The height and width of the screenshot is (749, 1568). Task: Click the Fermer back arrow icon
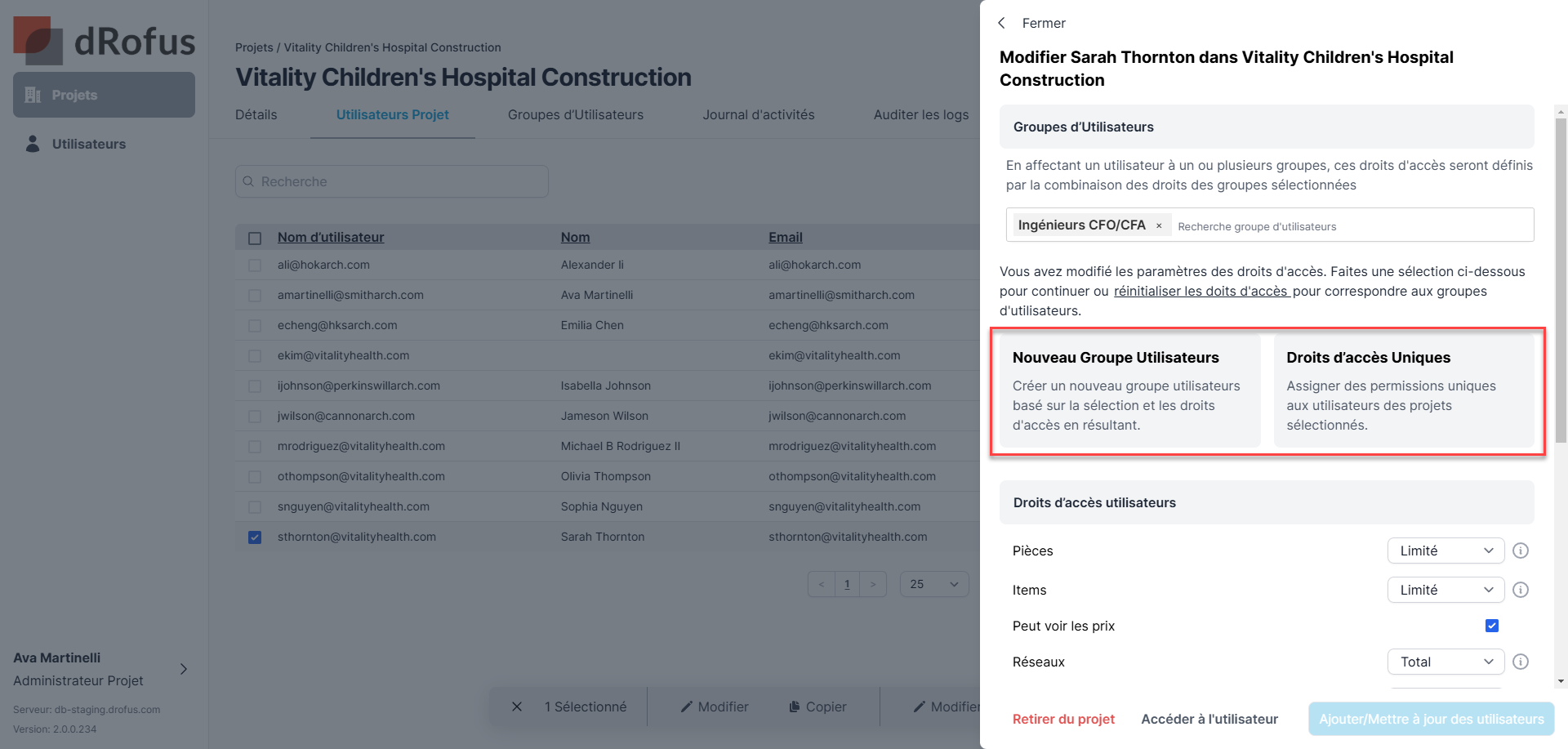(1002, 23)
